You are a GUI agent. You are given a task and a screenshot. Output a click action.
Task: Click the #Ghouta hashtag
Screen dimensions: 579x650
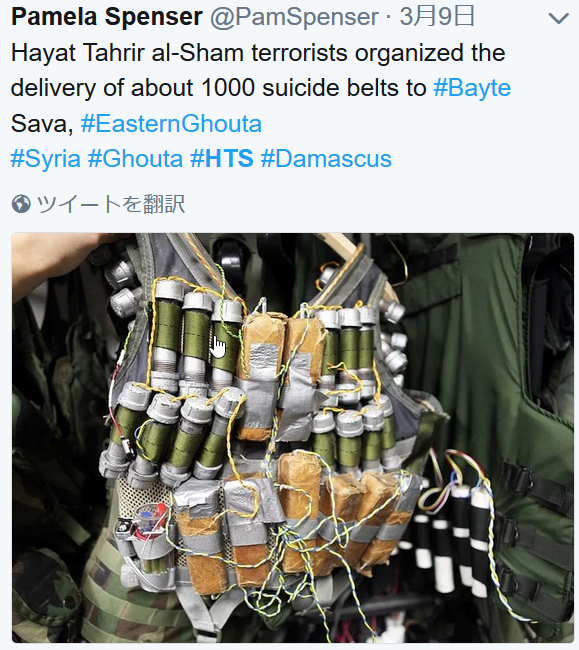coord(136,159)
